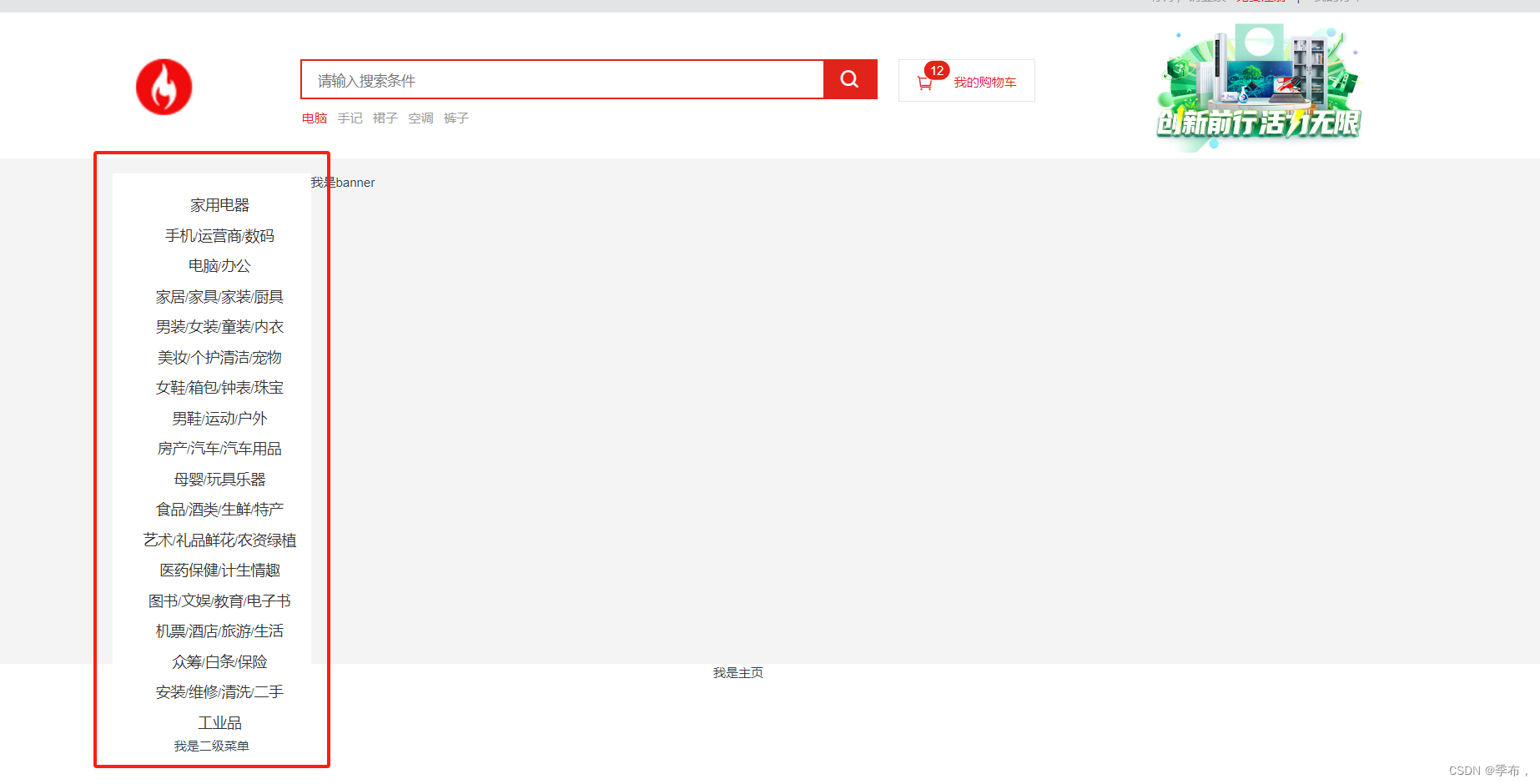Image resolution: width=1540 pixels, height=784 pixels.
Task: Select 安装/维修/清洗/二手 category
Action: point(219,692)
